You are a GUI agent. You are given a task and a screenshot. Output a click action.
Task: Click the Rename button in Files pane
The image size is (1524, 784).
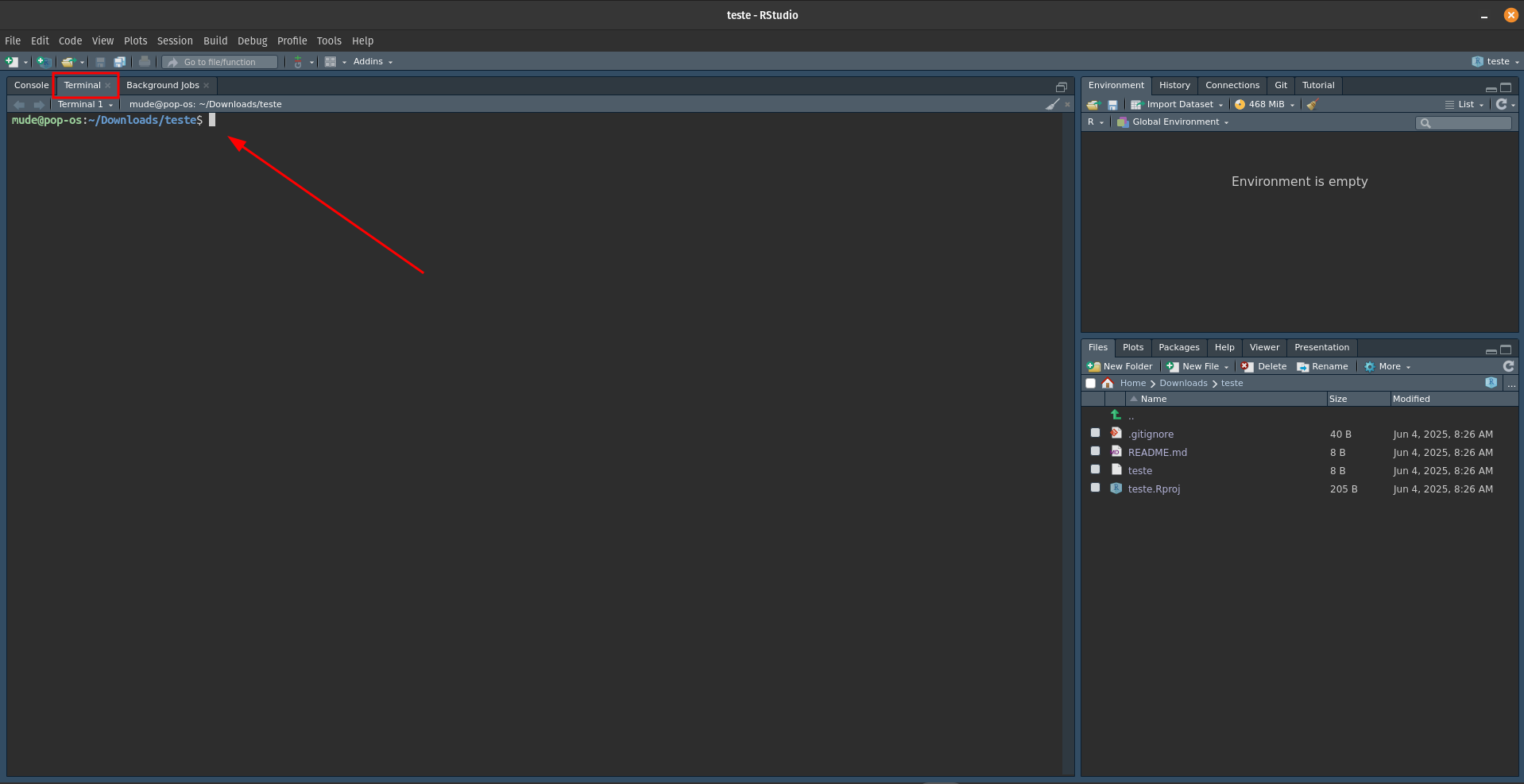(x=1322, y=367)
